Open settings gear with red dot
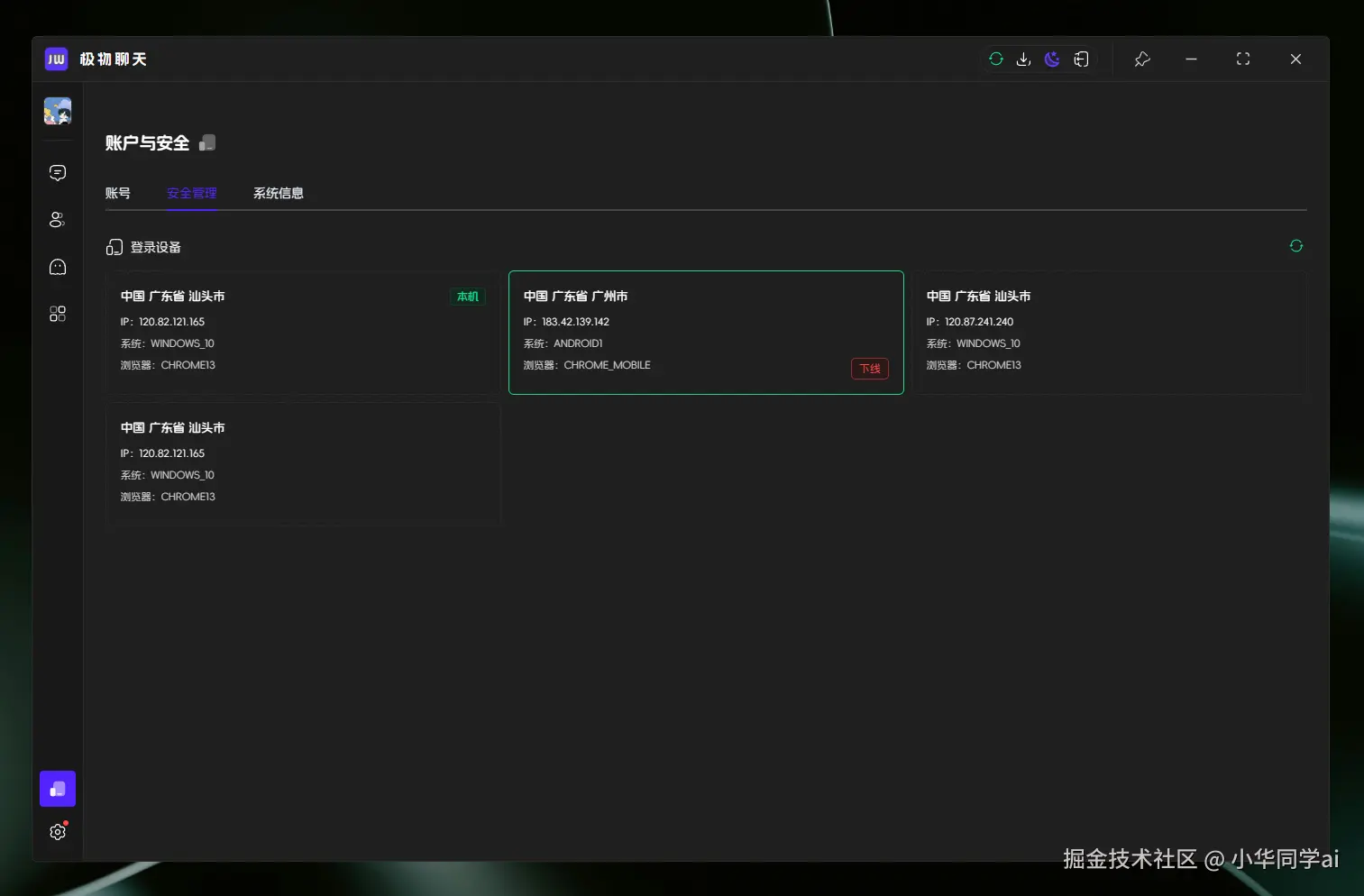This screenshot has width=1364, height=896. [58, 831]
